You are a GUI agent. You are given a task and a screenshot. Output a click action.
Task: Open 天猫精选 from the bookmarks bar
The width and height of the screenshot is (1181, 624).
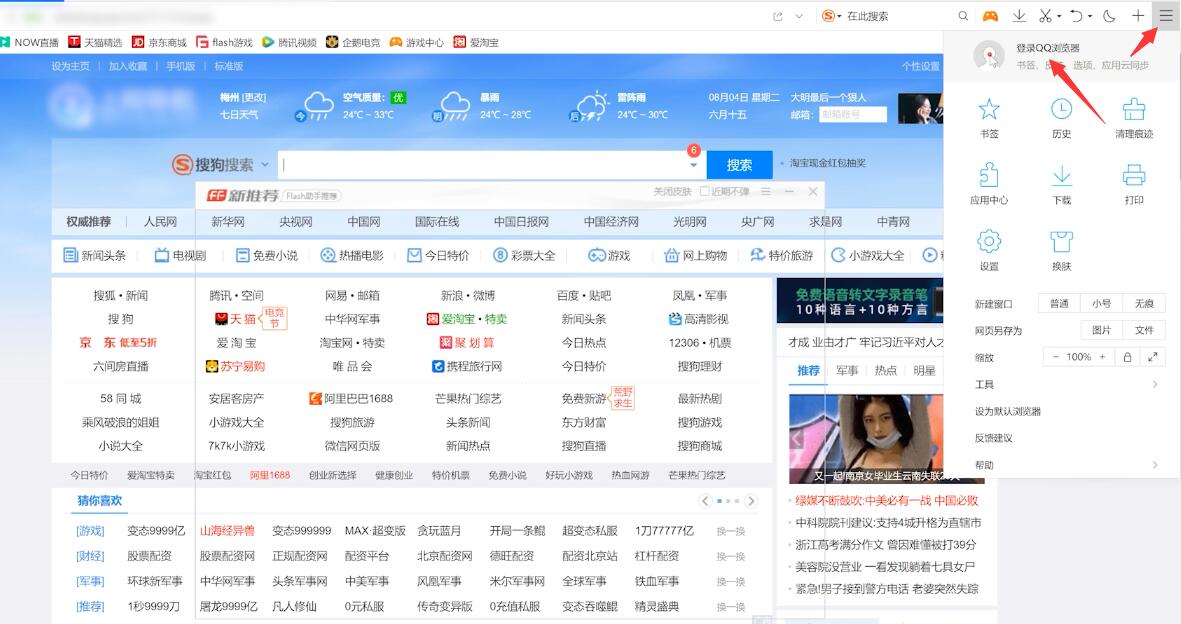(x=104, y=42)
